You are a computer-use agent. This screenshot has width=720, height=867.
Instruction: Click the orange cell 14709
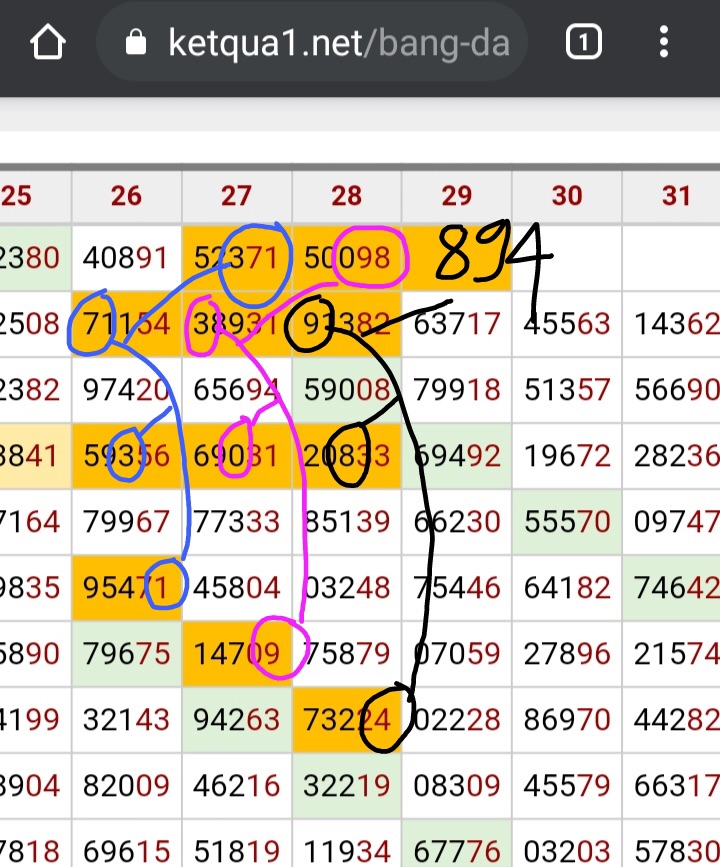pos(236,651)
